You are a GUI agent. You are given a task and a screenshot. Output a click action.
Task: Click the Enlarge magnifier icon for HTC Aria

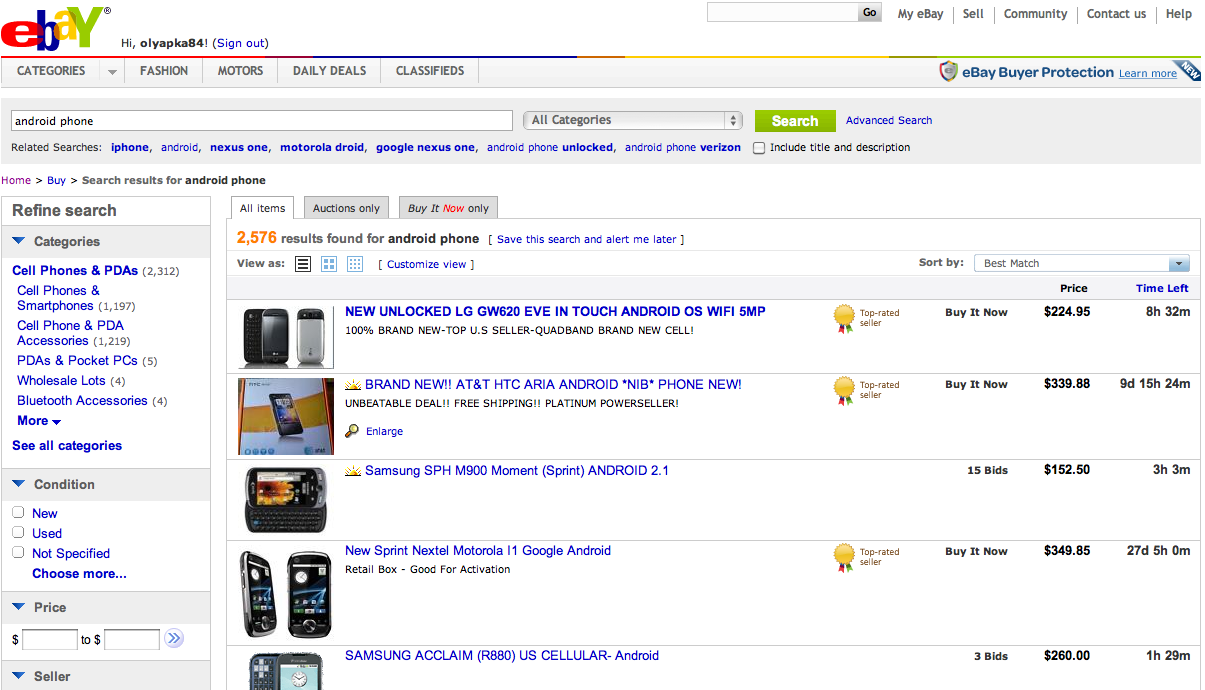(x=352, y=431)
